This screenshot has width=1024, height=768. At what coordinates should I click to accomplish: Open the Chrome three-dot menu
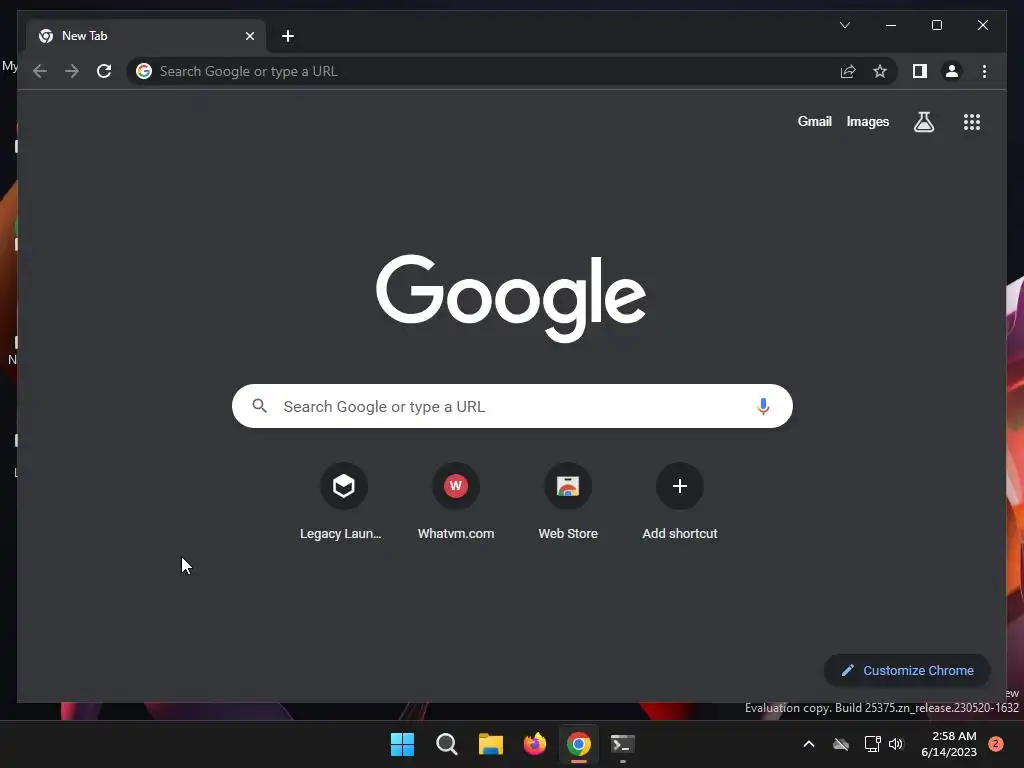pos(984,71)
